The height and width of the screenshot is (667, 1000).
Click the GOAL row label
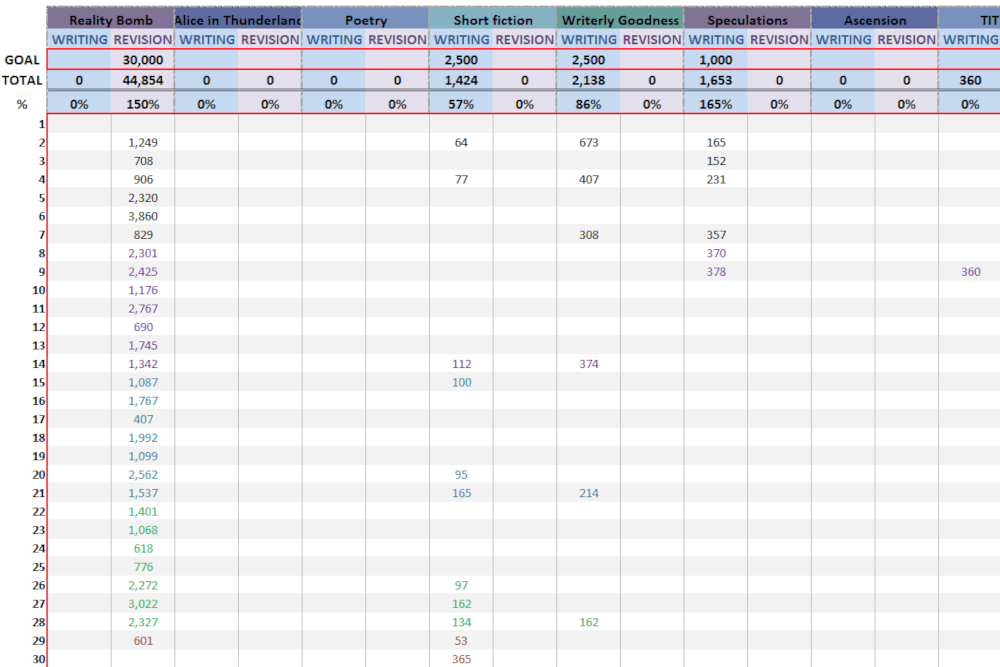(x=23, y=60)
